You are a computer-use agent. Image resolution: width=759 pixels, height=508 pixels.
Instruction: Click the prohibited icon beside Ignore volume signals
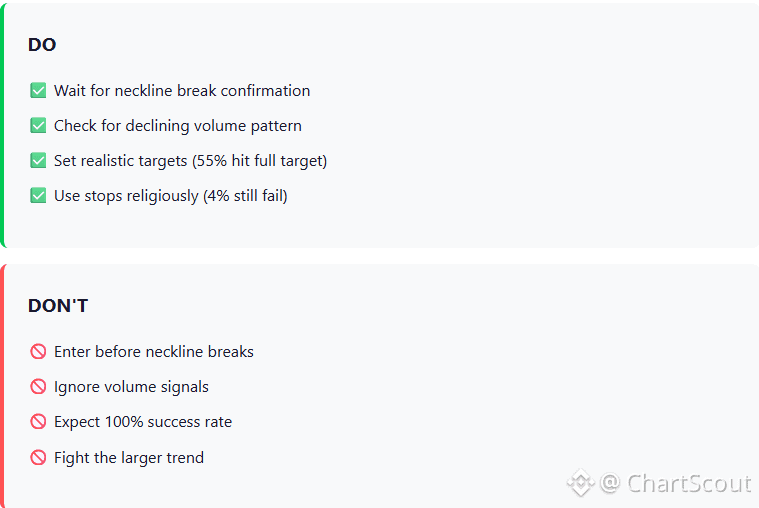point(38,387)
